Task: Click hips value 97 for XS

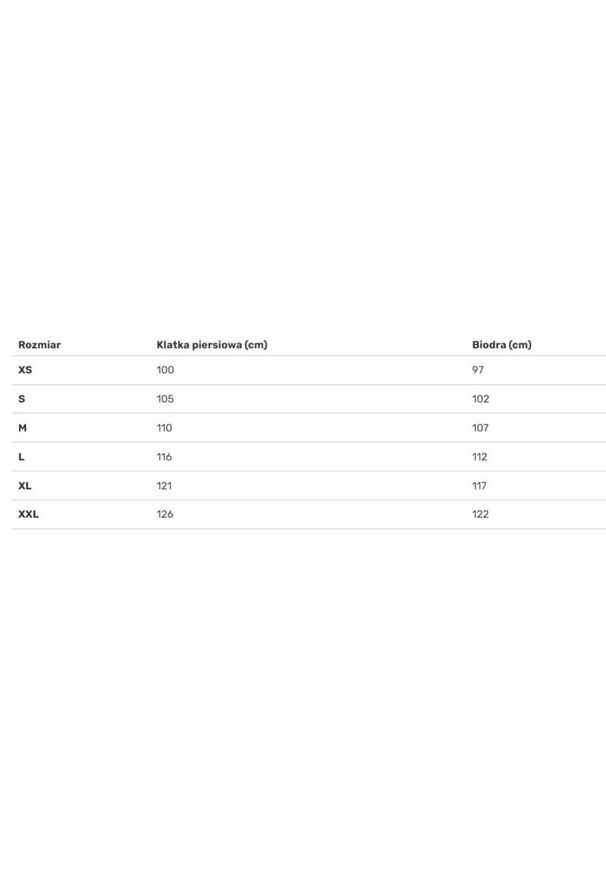Action: [478, 370]
